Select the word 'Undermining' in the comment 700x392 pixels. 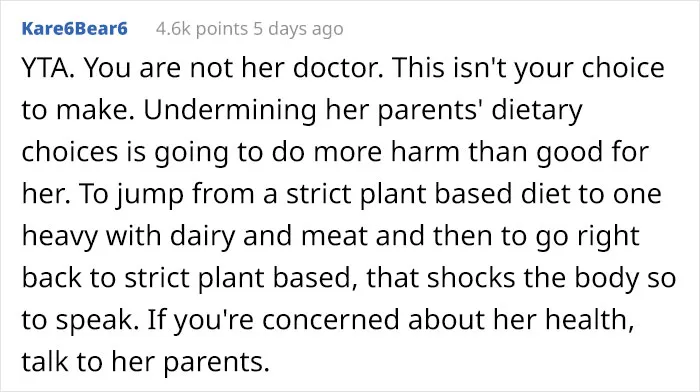pyautogui.click(x=230, y=110)
